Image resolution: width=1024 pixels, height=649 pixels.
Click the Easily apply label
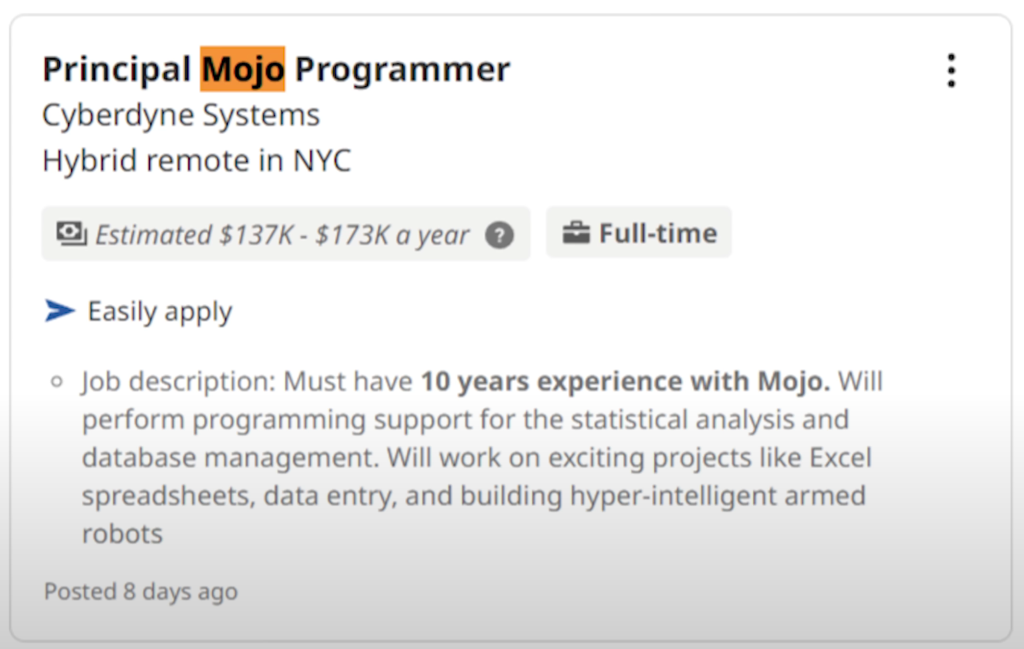160,311
